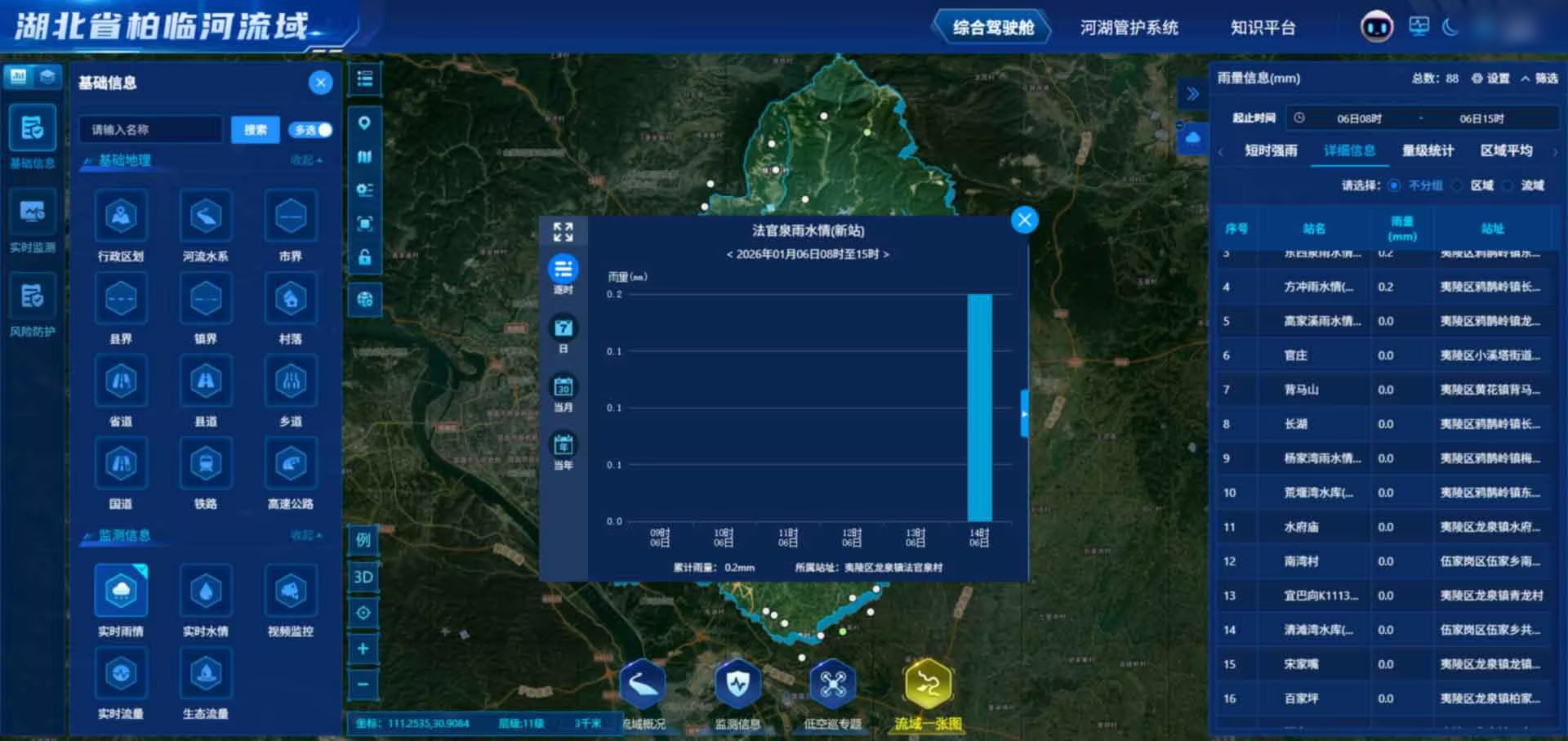Viewport: 1568px width, 741px height.
Task: Enable the 高速公路 layer icon
Action: click(290, 464)
